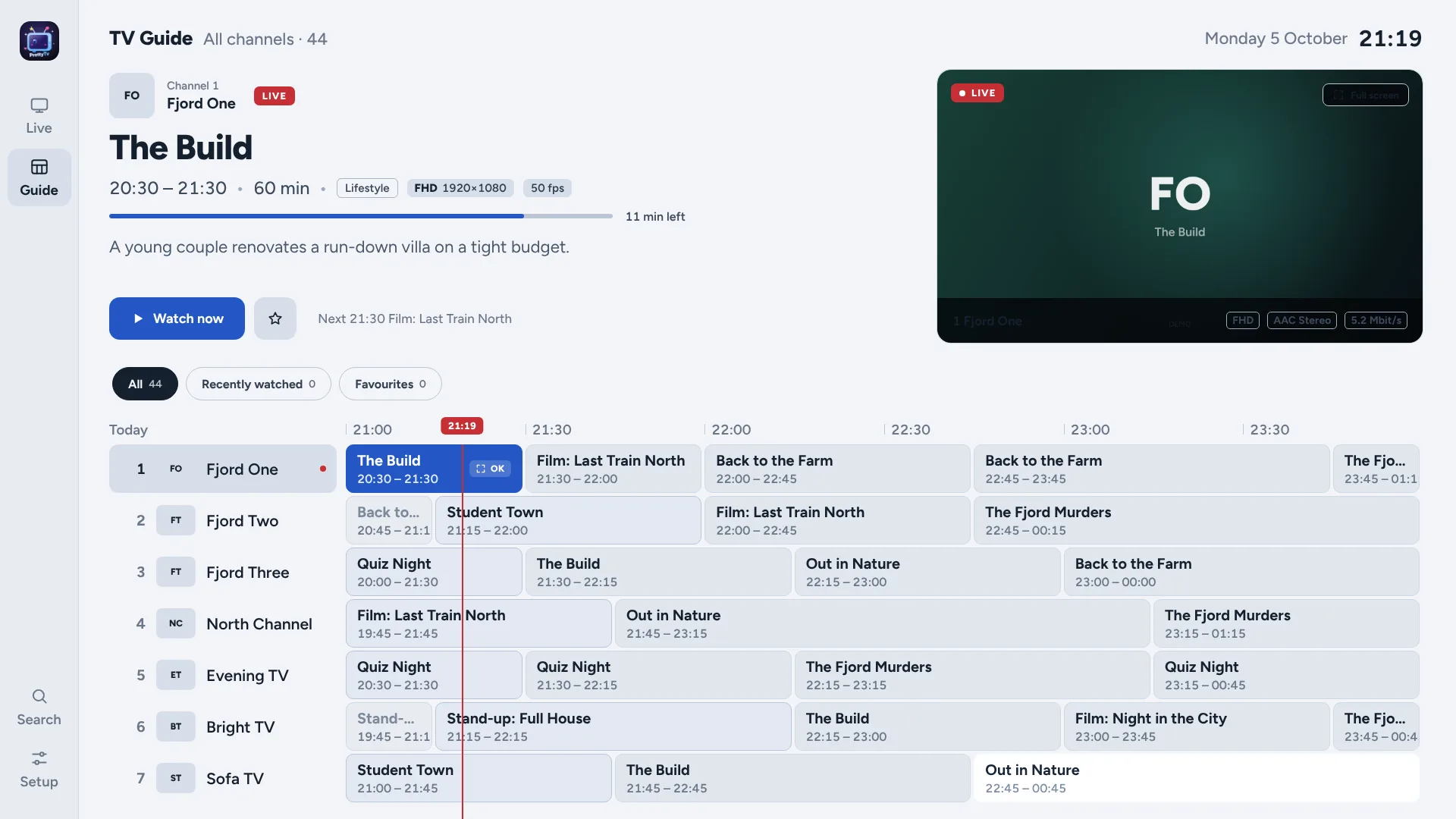Open Out in Nature 22:45–00:45 on Sofa TV
This screenshot has width=1456, height=819.
pyautogui.click(x=1196, y=778)
